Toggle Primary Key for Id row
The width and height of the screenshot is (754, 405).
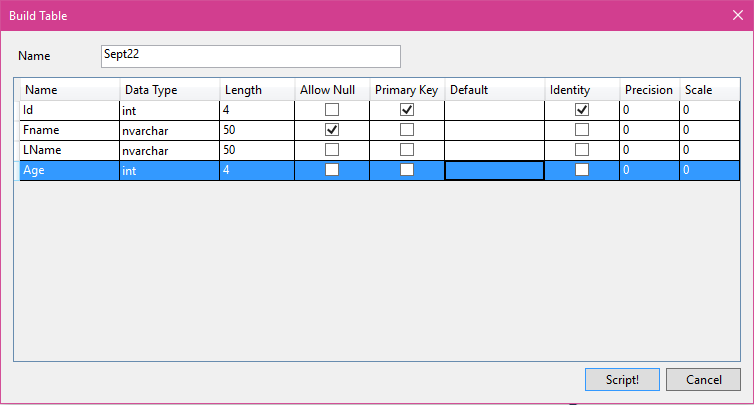pos(407,110)
